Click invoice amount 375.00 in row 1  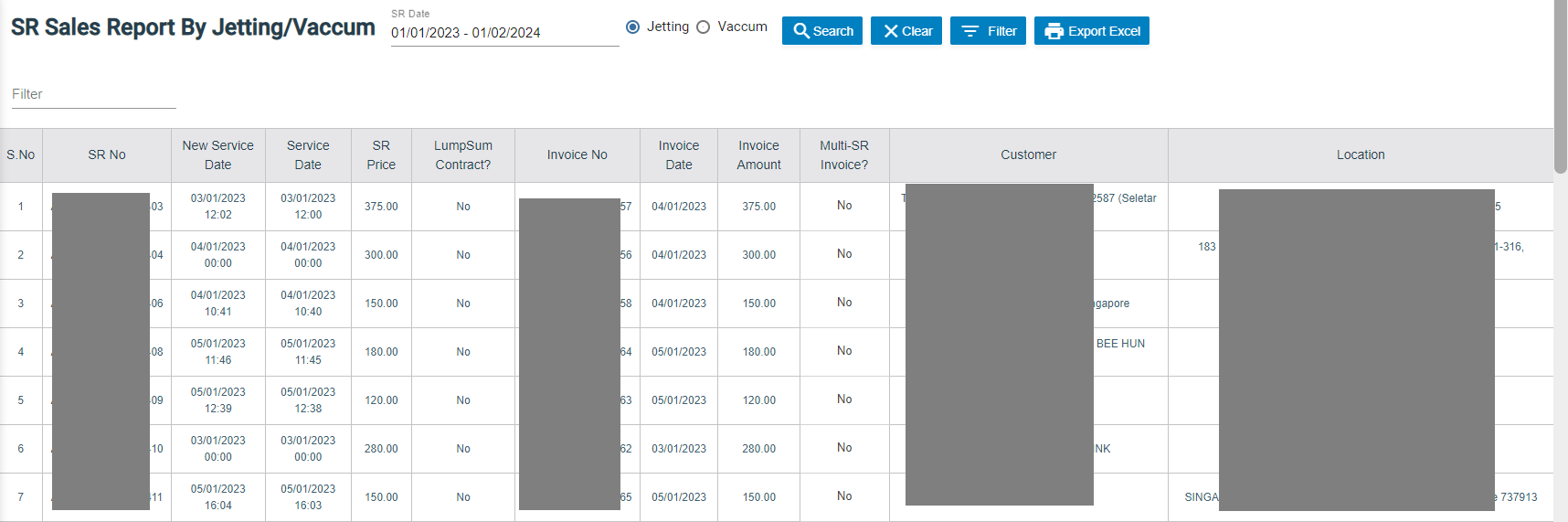[758, 207]
